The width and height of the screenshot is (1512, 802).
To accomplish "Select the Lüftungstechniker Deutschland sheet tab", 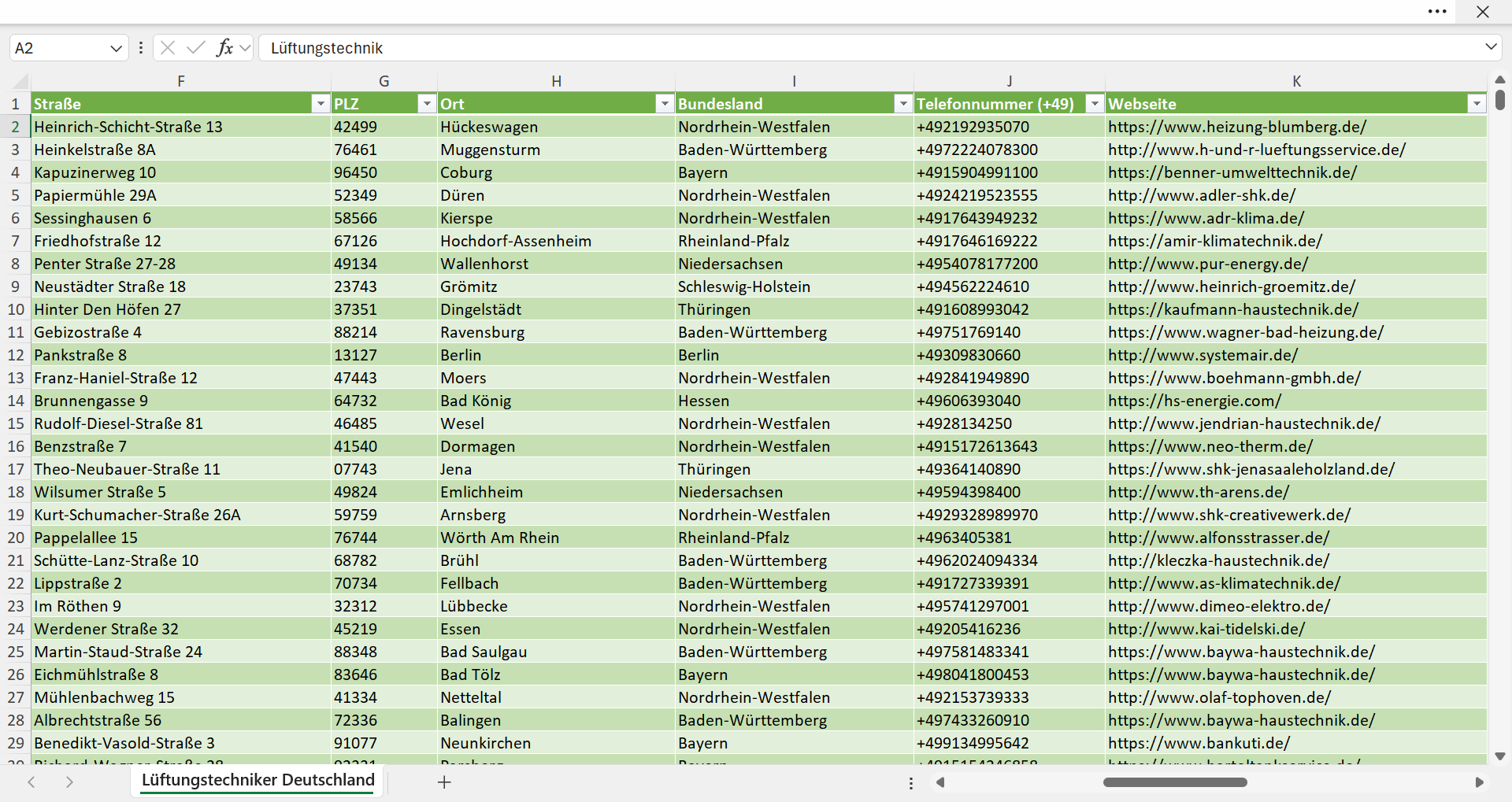I will pyautogui.click(x=258, y=780).
